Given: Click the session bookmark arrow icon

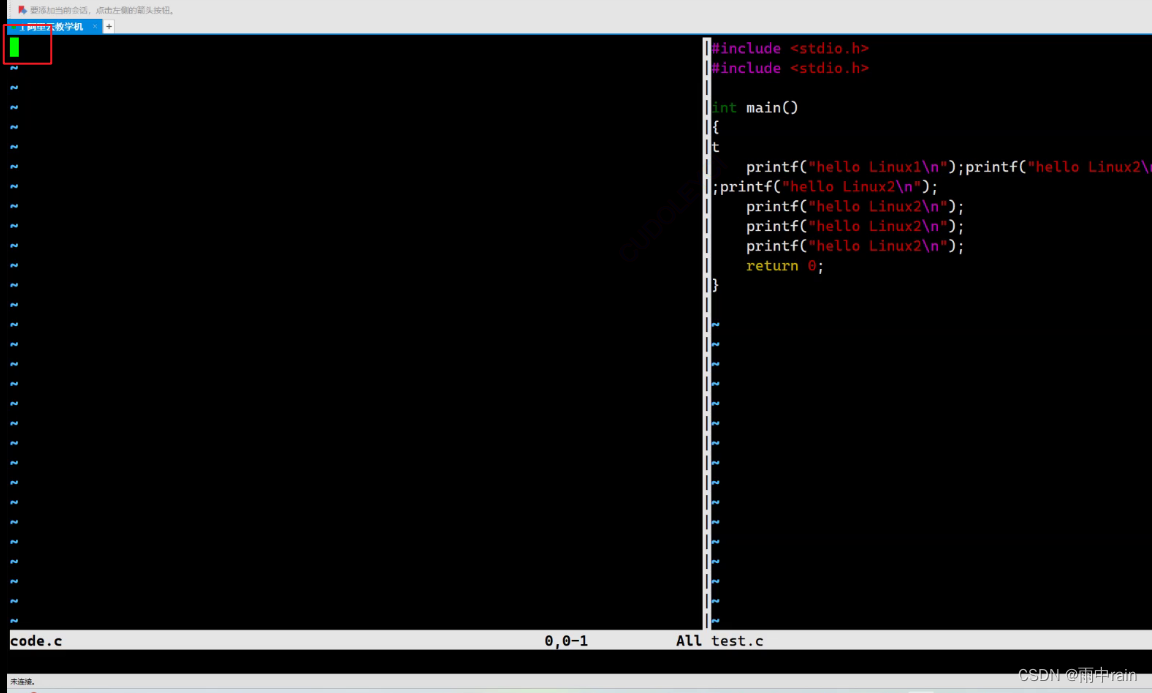Looking at the screenshot, I should pos(22,10).
